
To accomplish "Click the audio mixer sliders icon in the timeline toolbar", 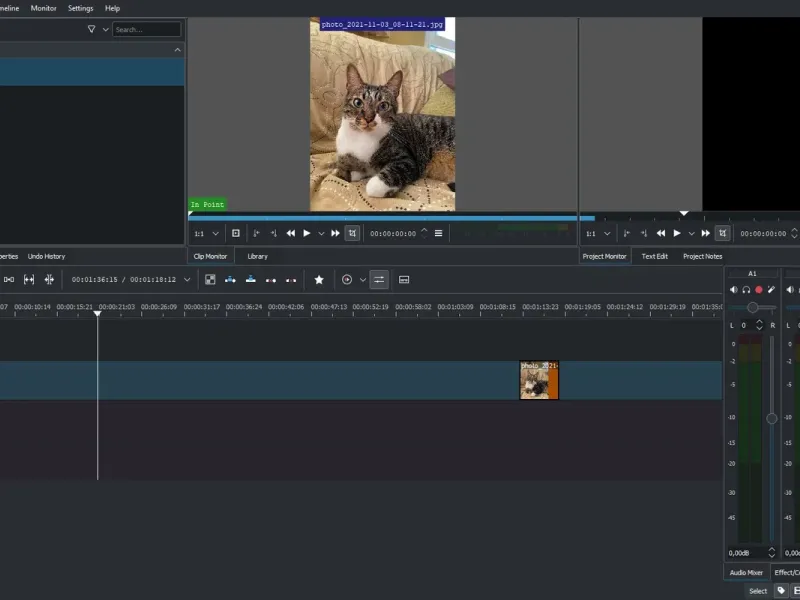I will click(379, 280).
